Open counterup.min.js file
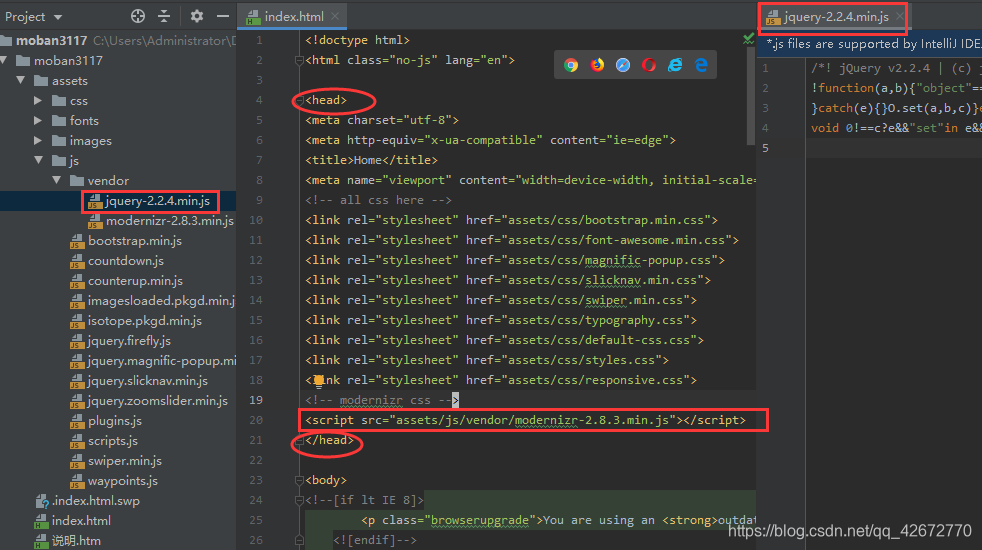The width and height of the screenshot is (982, 550). click(x=127, y=281)
